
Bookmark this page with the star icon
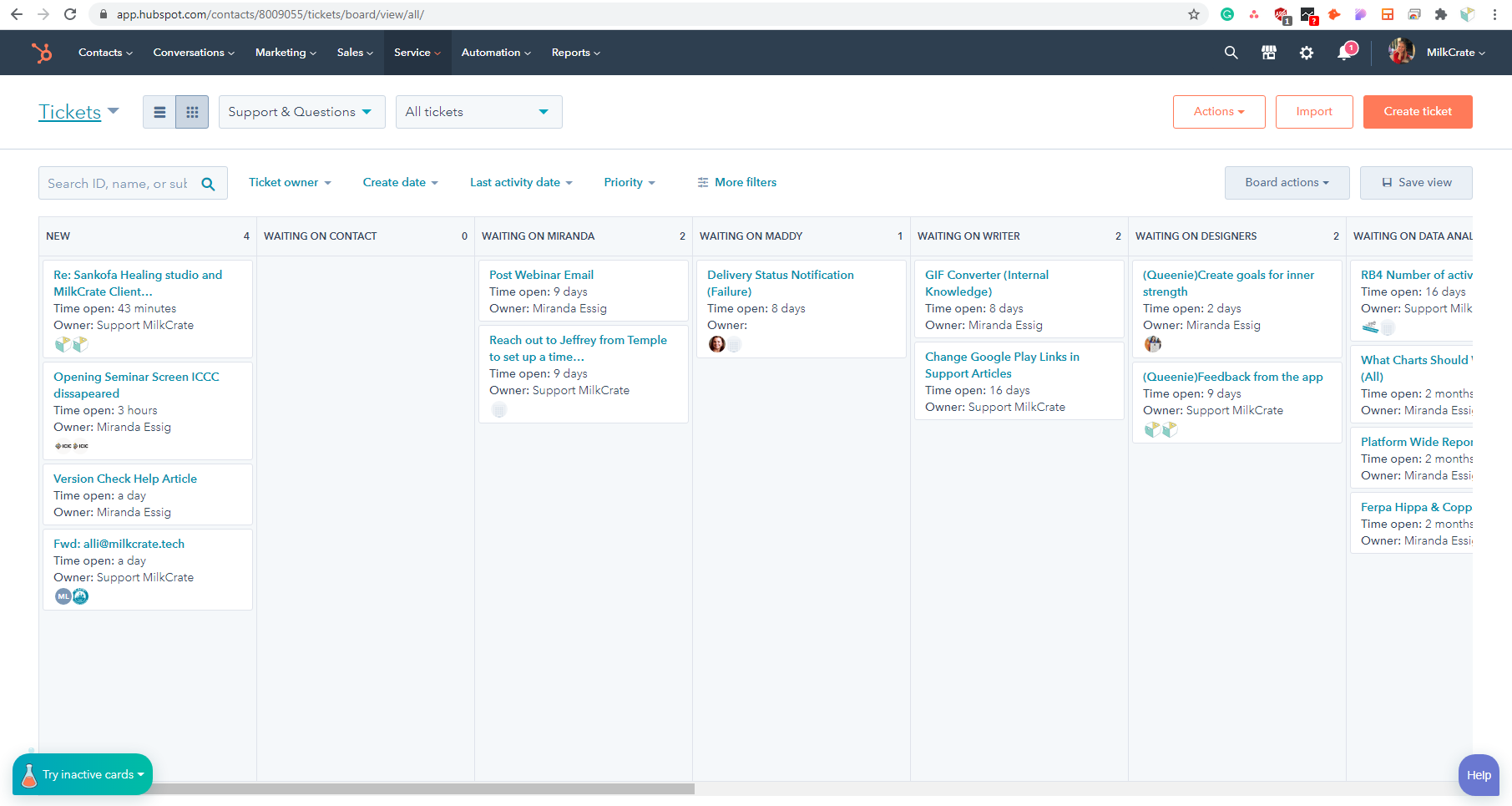tap(1194, 14)
